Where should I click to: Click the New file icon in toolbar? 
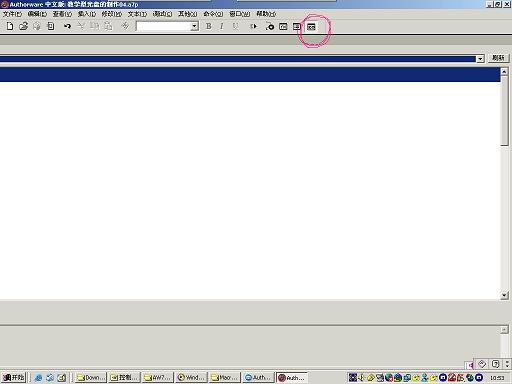point(10,26)
